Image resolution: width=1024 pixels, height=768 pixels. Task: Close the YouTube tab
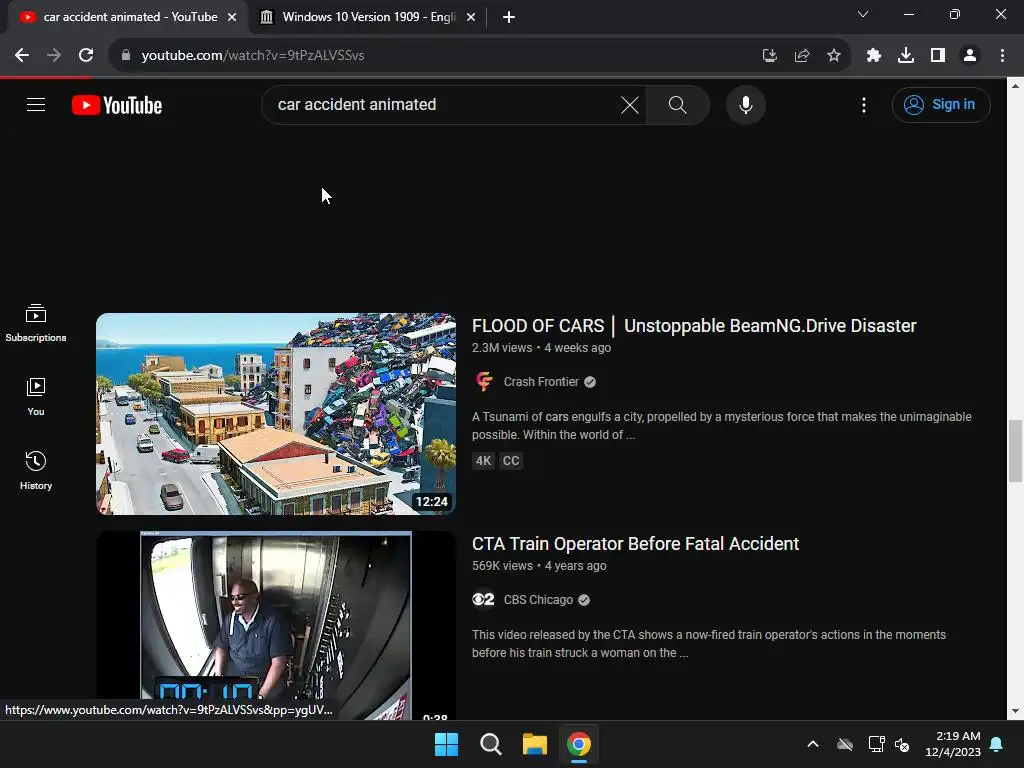tap(232, 17)
